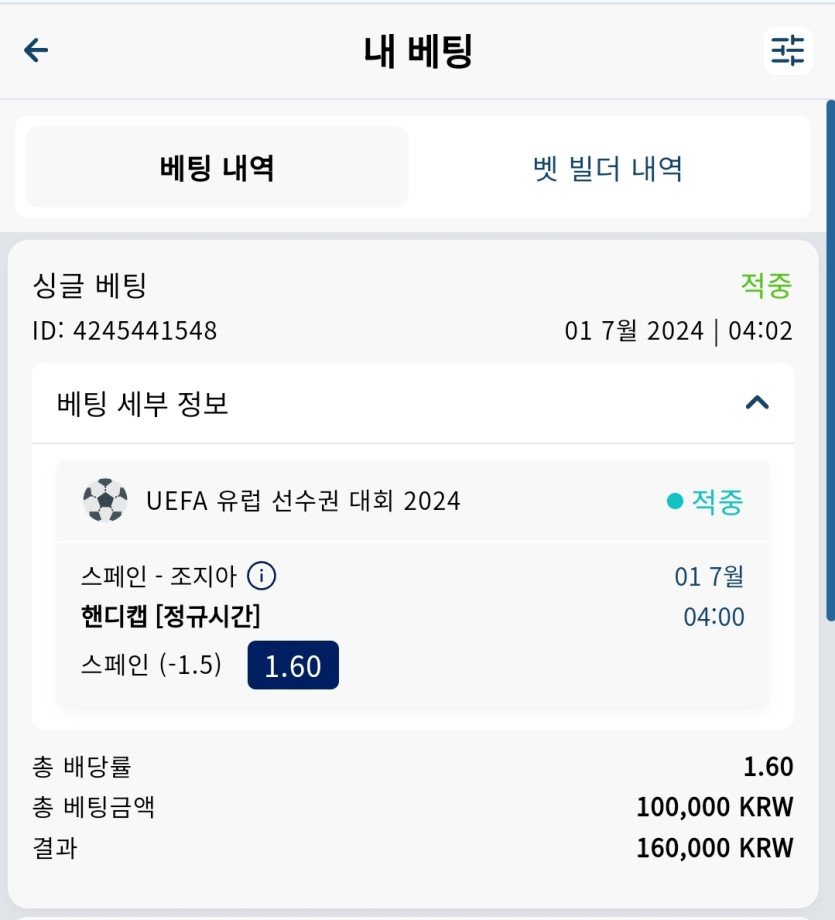Select the 스페인 - 조지아 match name
This screenshot has height=920, width=835.
pyautogui.click(x=158, y=576)
